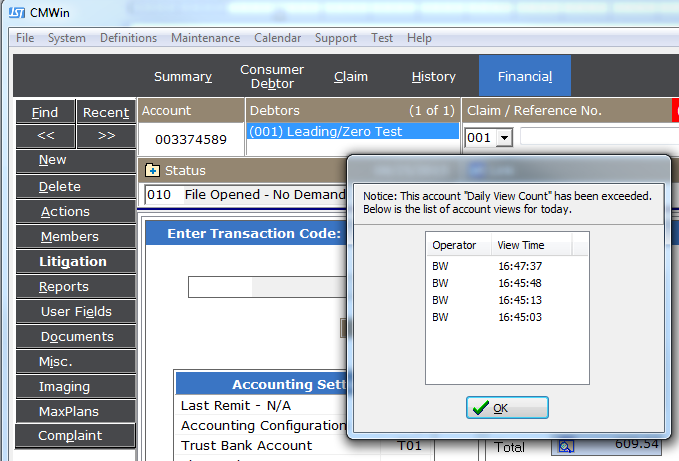Click the Recent button
The image size is (679, 461).
tap(106, 112)
